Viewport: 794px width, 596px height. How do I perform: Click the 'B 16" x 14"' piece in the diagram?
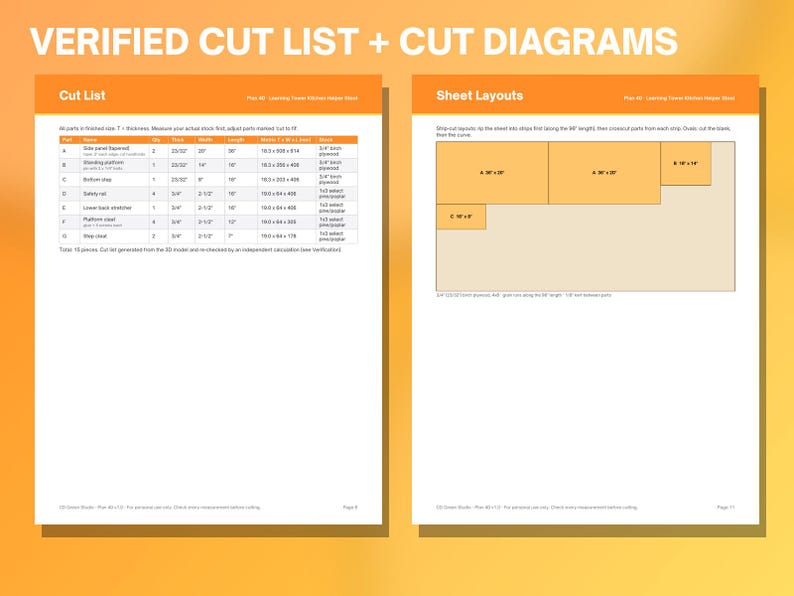[x=686, y=164]
